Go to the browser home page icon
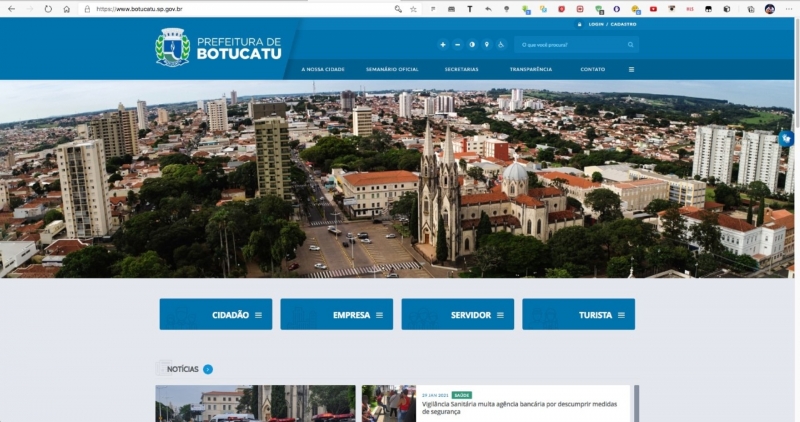The image size is (800, 422). click(66, 9)
